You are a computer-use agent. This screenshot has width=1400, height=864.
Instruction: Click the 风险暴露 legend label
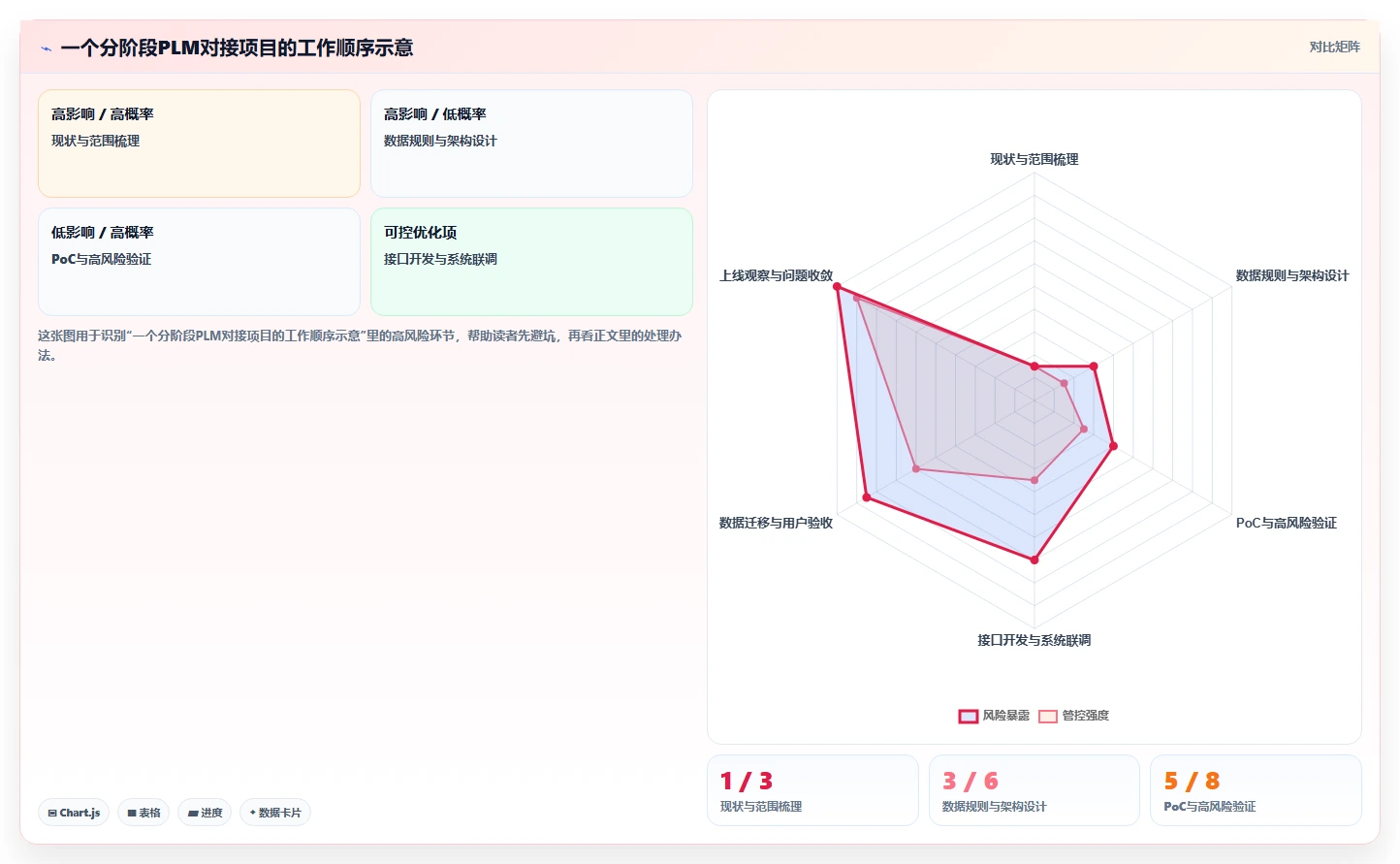[1006, 716]
